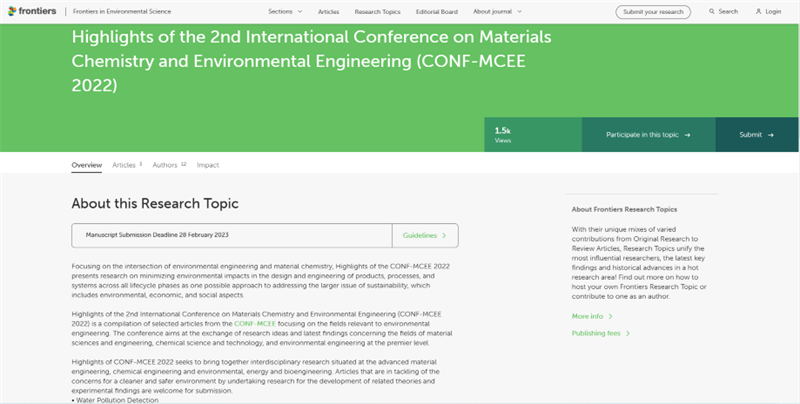This screenshot has height=404, width=800.
Task: Click the arrow icon on Participate button
Action: point(687,135)
